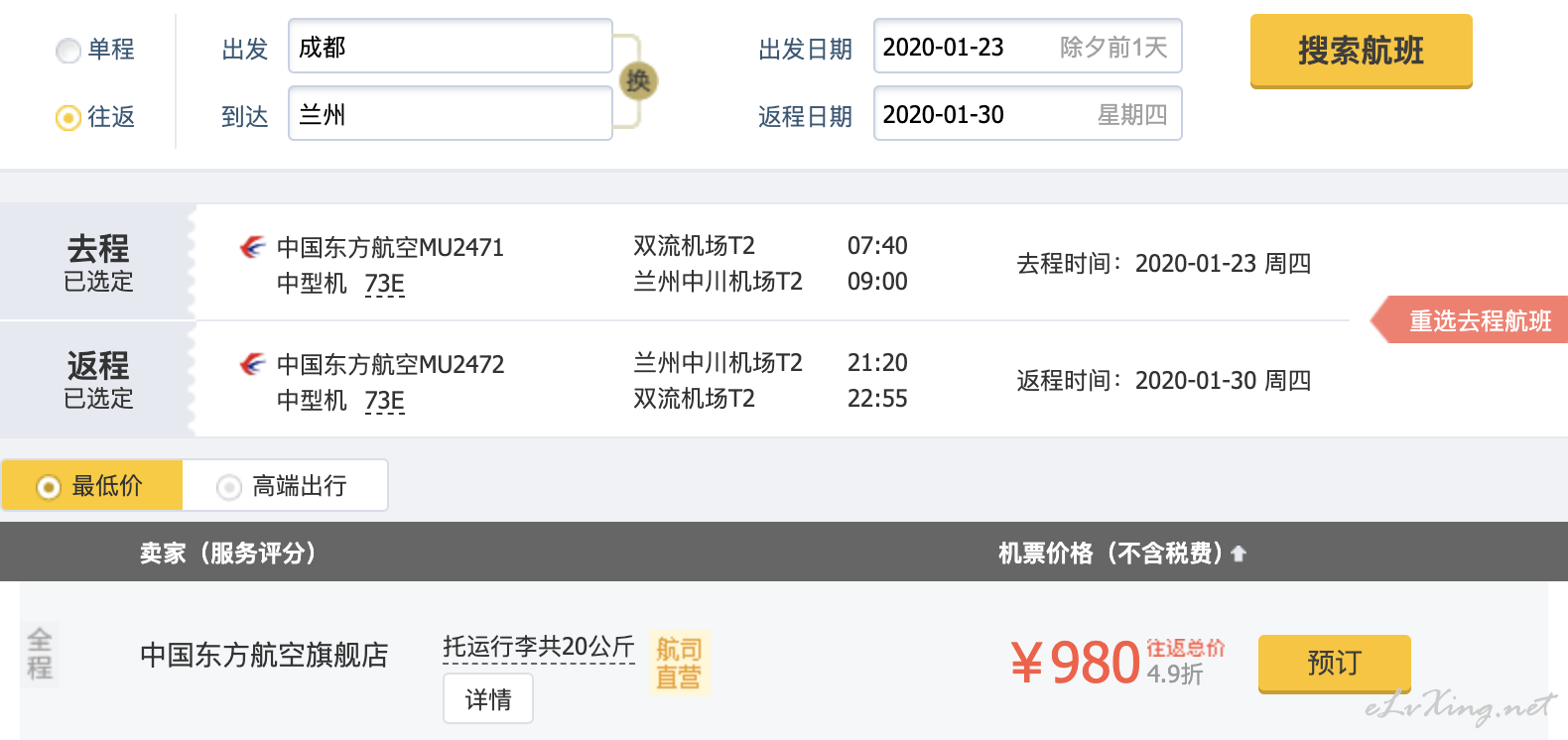Click 预订 book button
This screenshot has width=1568, height=740.
coord(1334,663)
